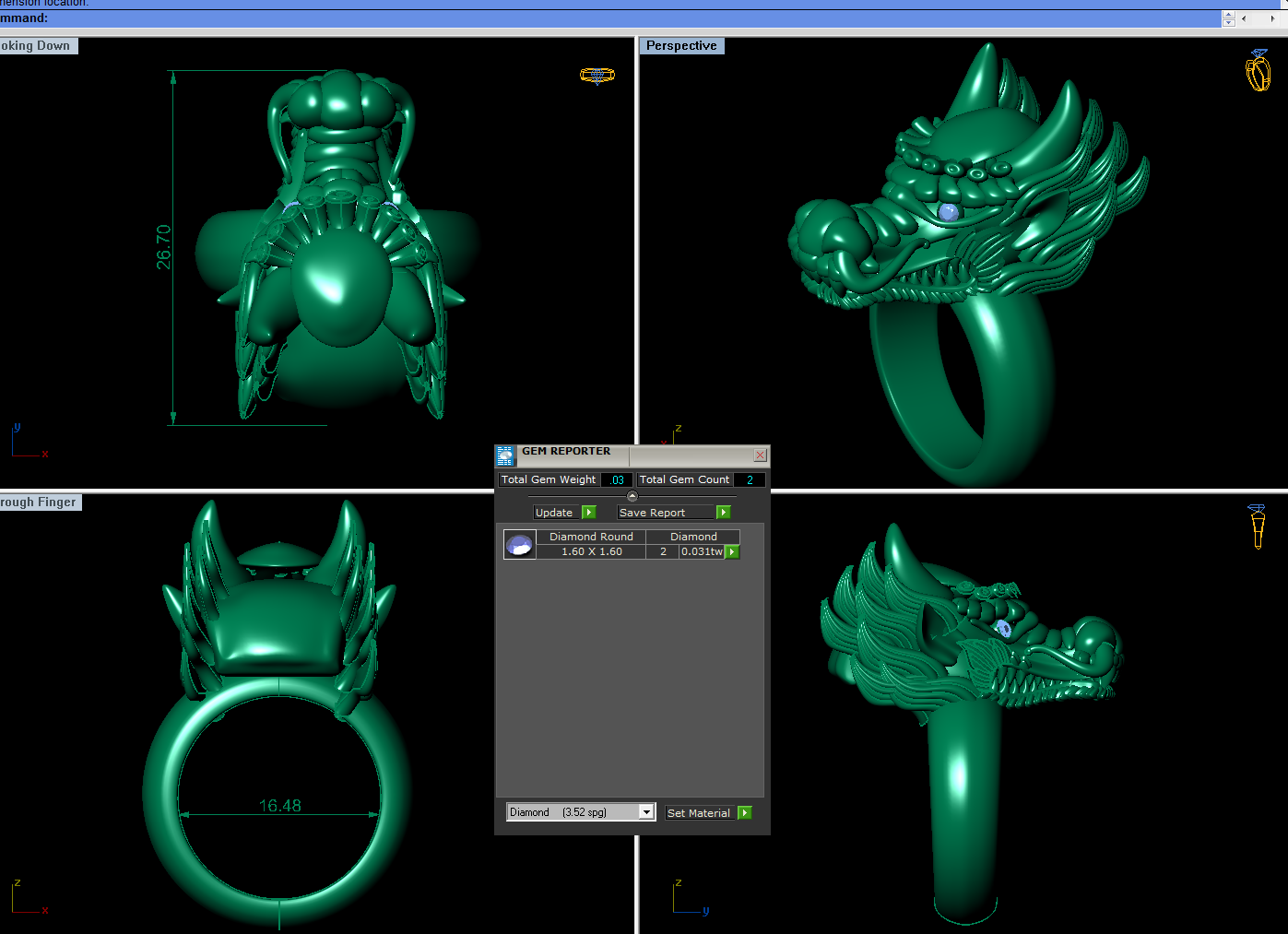The height and width of the screenshot is (934, 1288).
Task: Select the Perspective viewport label
Action: tap(682, 46)
